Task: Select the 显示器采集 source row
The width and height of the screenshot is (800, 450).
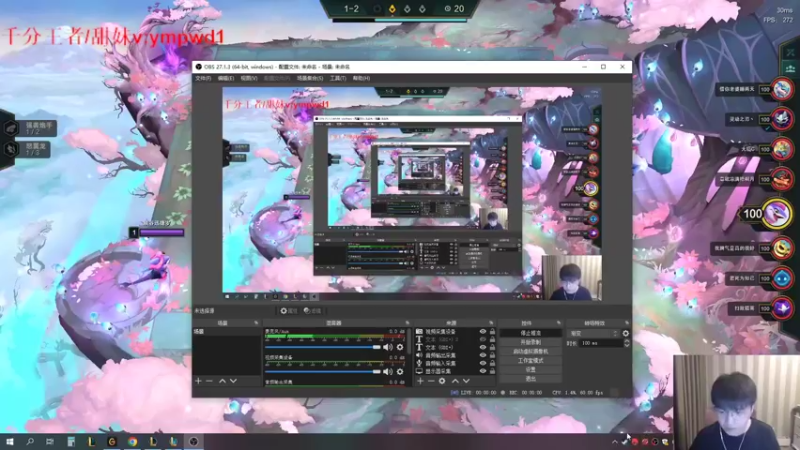Action: click(x=455, y=371)
